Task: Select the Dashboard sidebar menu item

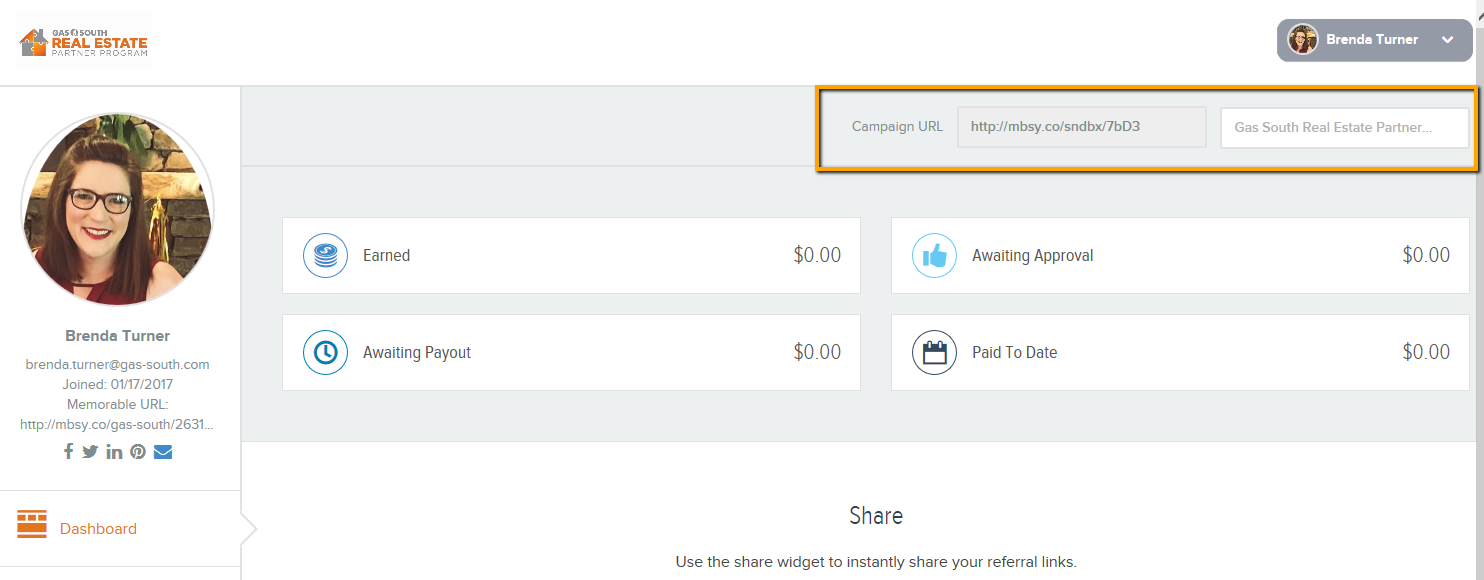Action: click(x=120, y=529)
